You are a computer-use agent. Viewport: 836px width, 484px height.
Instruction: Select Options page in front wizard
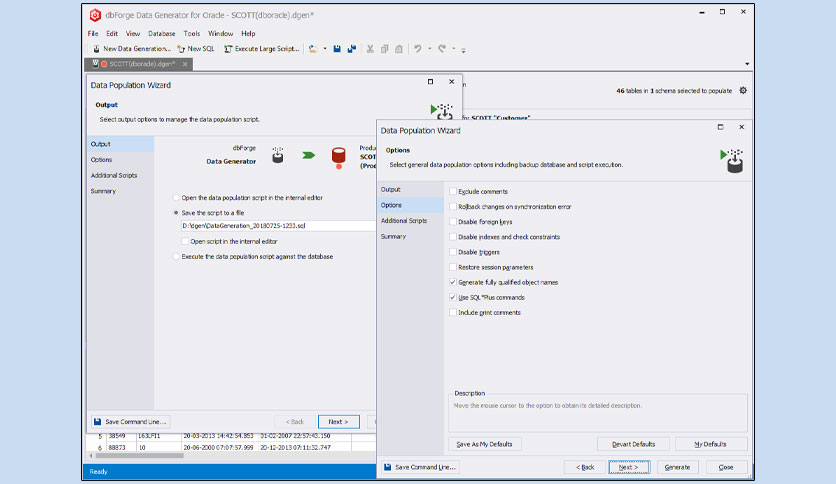click(x=410, y=205)
